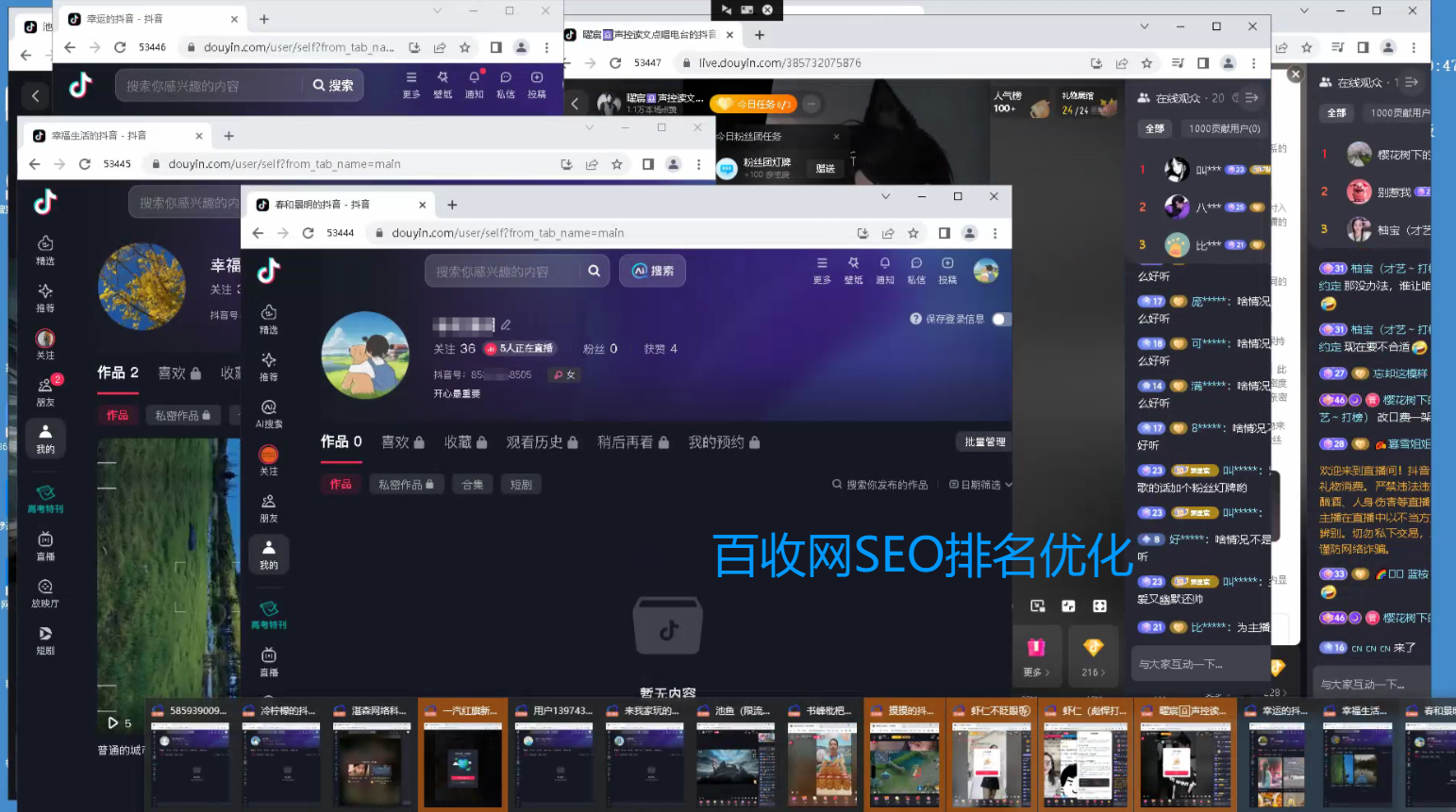
Task: Open 壁纸 icon in front window header
Action: 853,271
